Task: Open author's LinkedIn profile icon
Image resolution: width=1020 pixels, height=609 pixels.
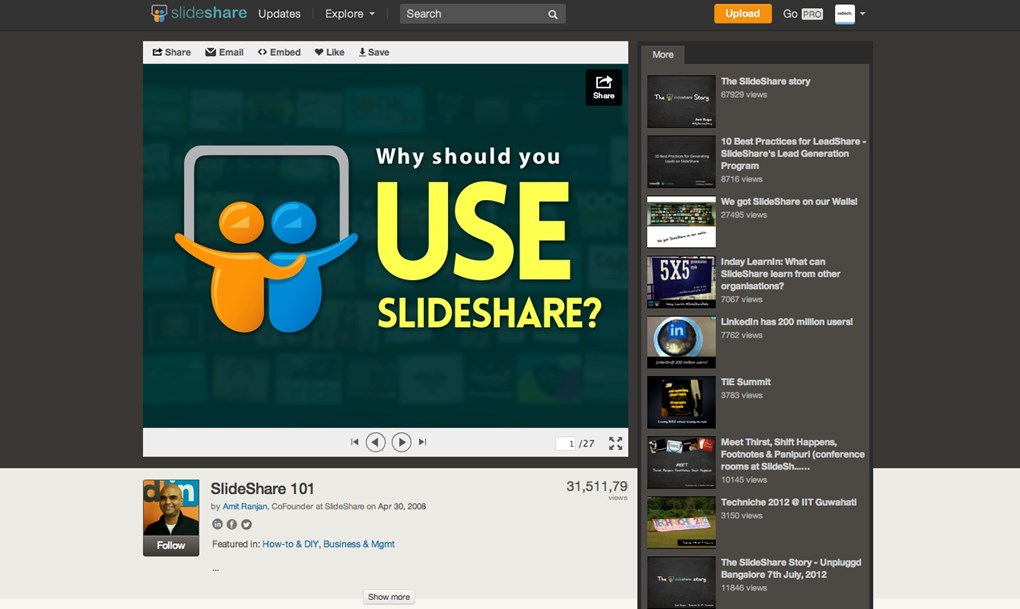Action: tap(218, 524)
